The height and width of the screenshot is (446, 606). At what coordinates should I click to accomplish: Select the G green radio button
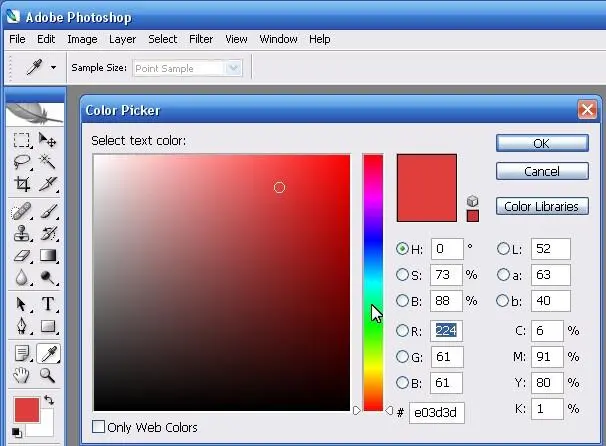[x=402, y=356]
